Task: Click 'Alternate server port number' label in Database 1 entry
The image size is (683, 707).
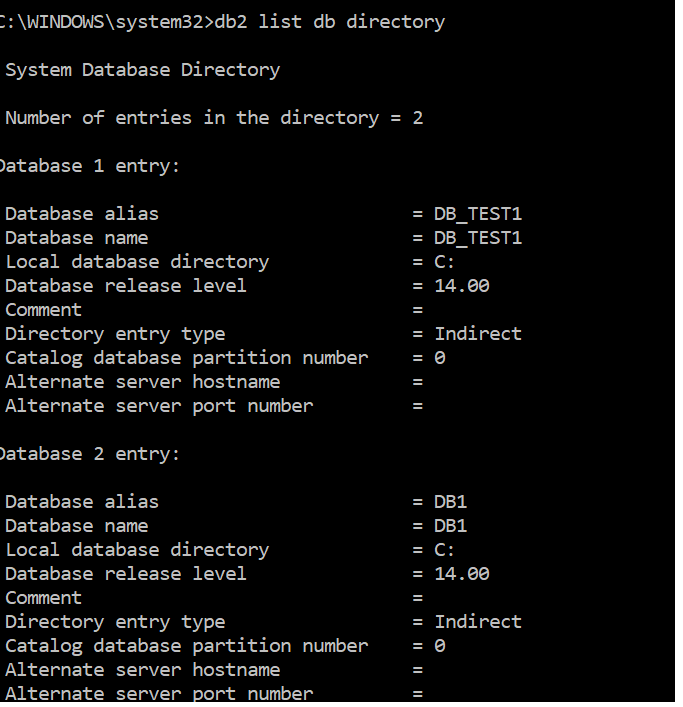Action: point(159,406)
